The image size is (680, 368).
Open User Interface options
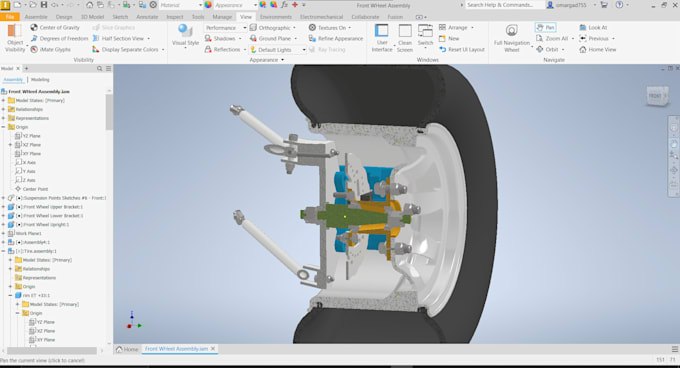click(382, 38)
